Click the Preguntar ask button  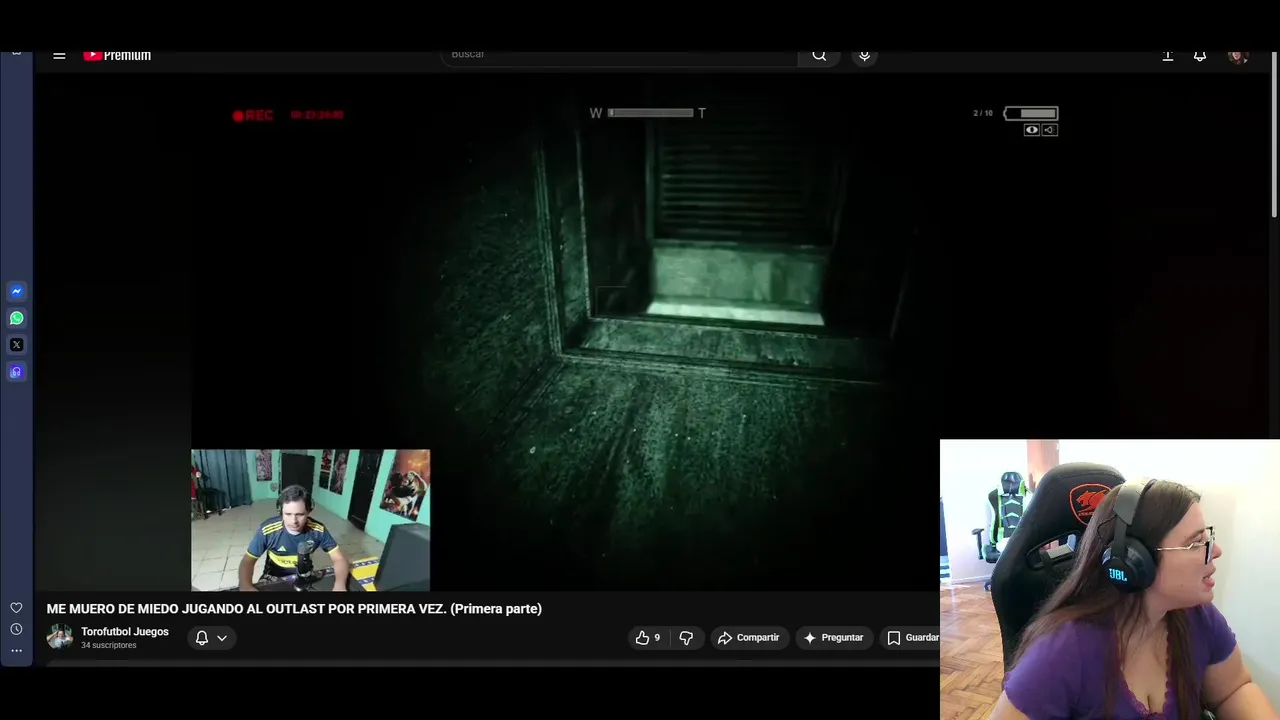click(x=834, y=637)
